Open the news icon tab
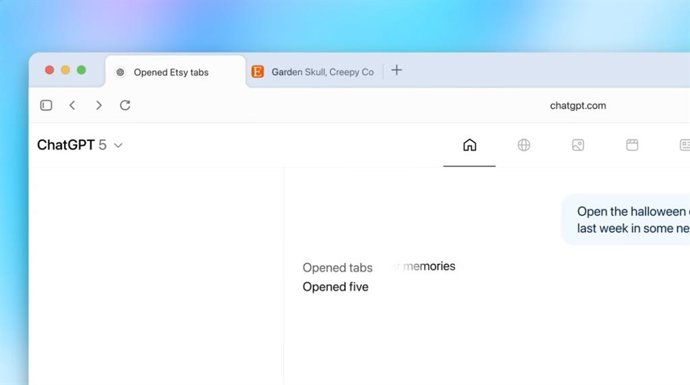The width and height of the screenshot is (690, 385). (x=685, y=145)
